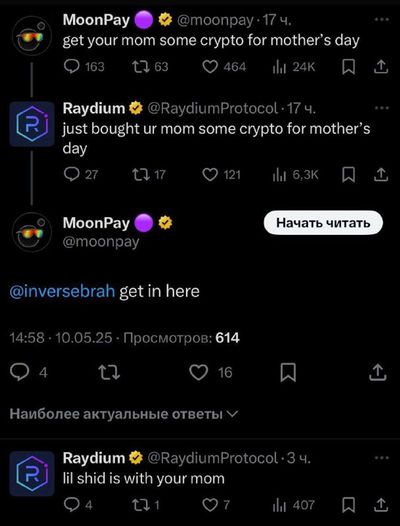The image size is (400, 526).
Task: Open Raydium's logo avatar on bottom reply
Action: tap(32, 473)
